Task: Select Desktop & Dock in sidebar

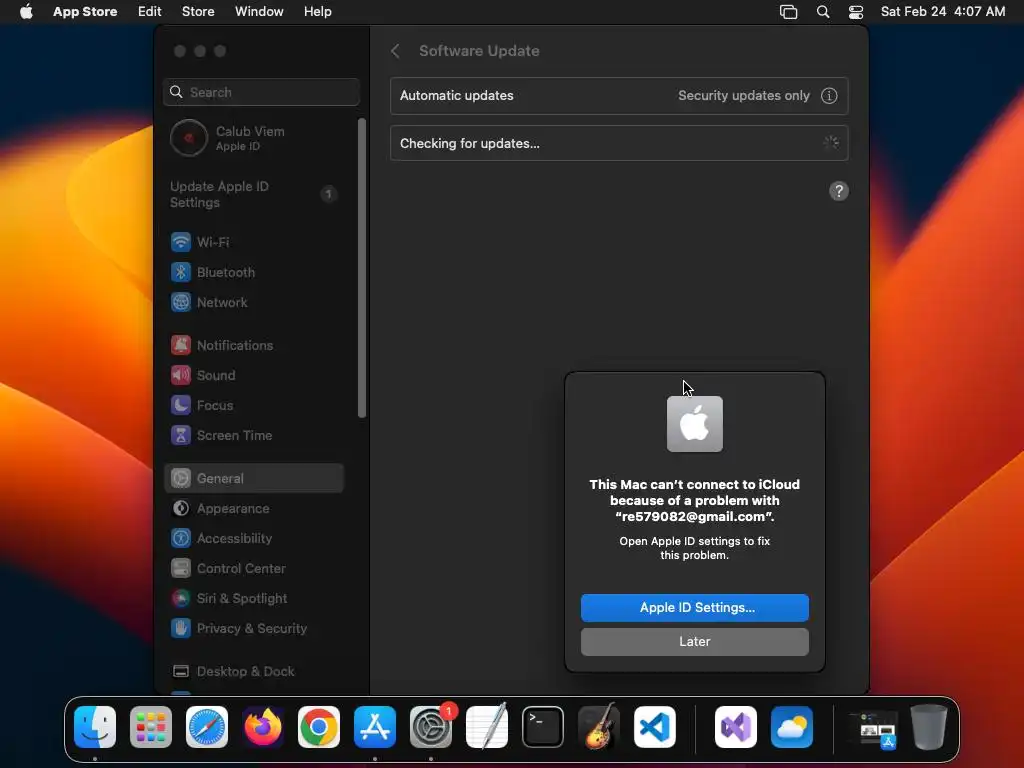Action: tap(253, 672)
